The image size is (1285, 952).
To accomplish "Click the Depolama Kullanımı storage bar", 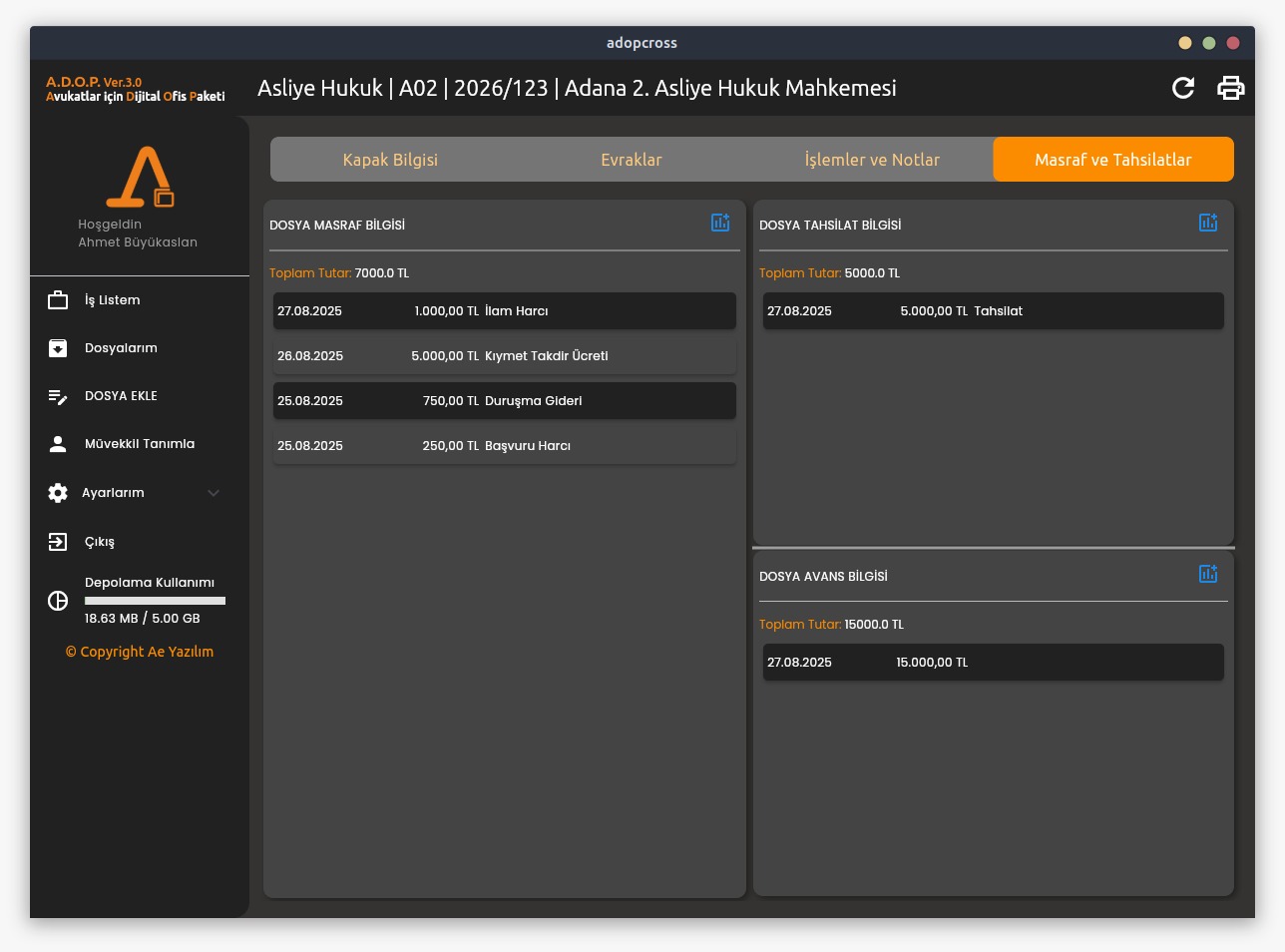I will (x=155, y=601).
